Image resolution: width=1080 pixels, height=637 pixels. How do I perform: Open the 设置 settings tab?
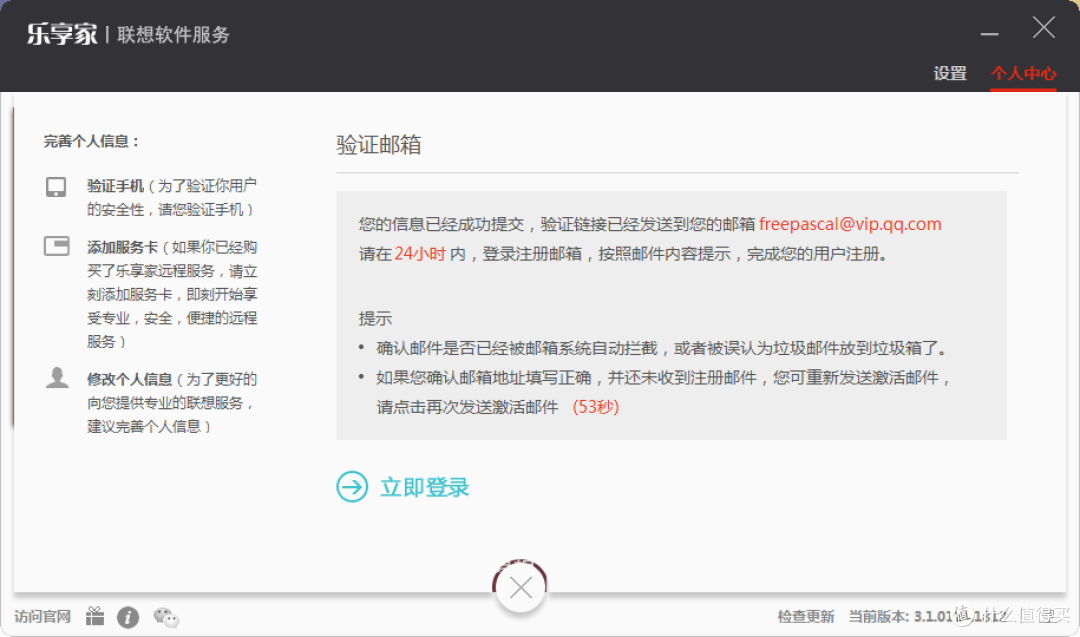point(950,73)
